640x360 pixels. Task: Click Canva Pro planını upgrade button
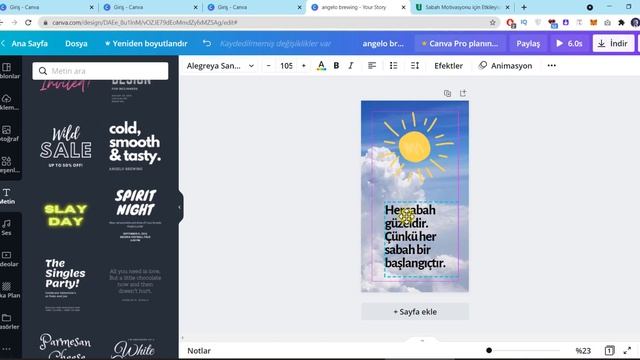point(460,43)
